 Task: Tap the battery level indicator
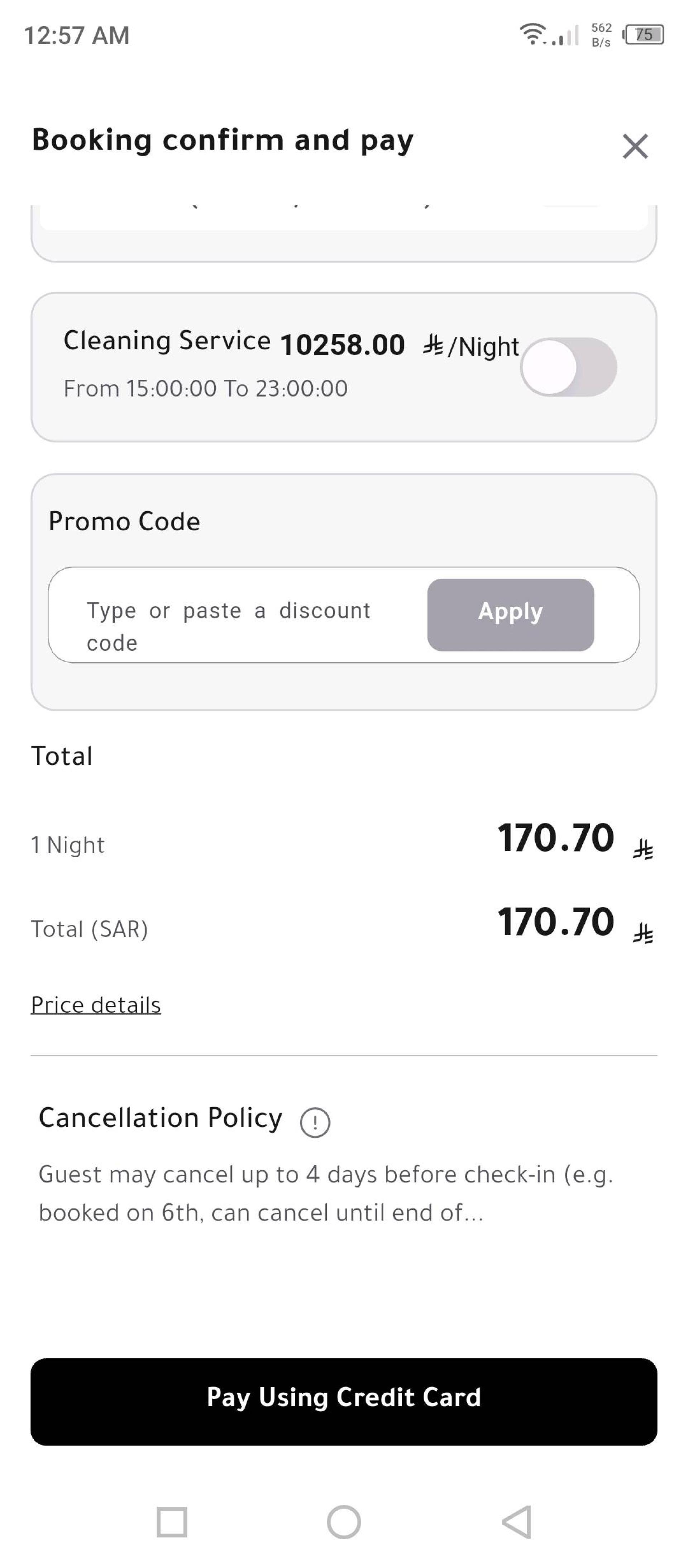click(x=644, y=34)
